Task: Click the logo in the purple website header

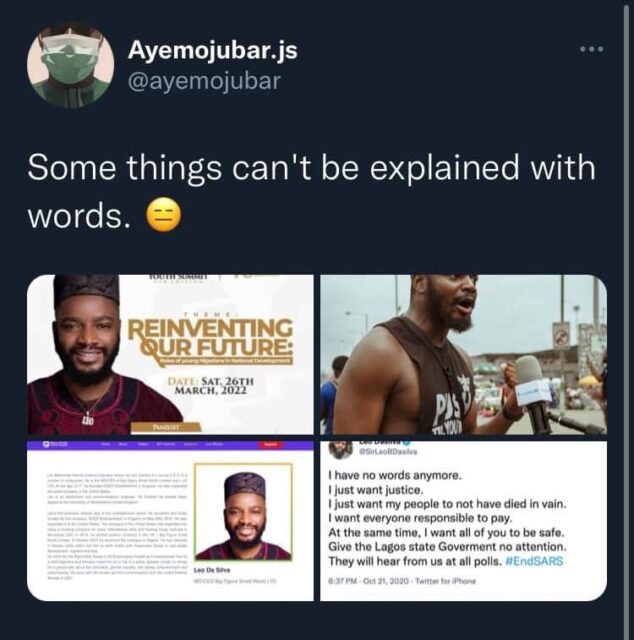Action: (56, 444)
